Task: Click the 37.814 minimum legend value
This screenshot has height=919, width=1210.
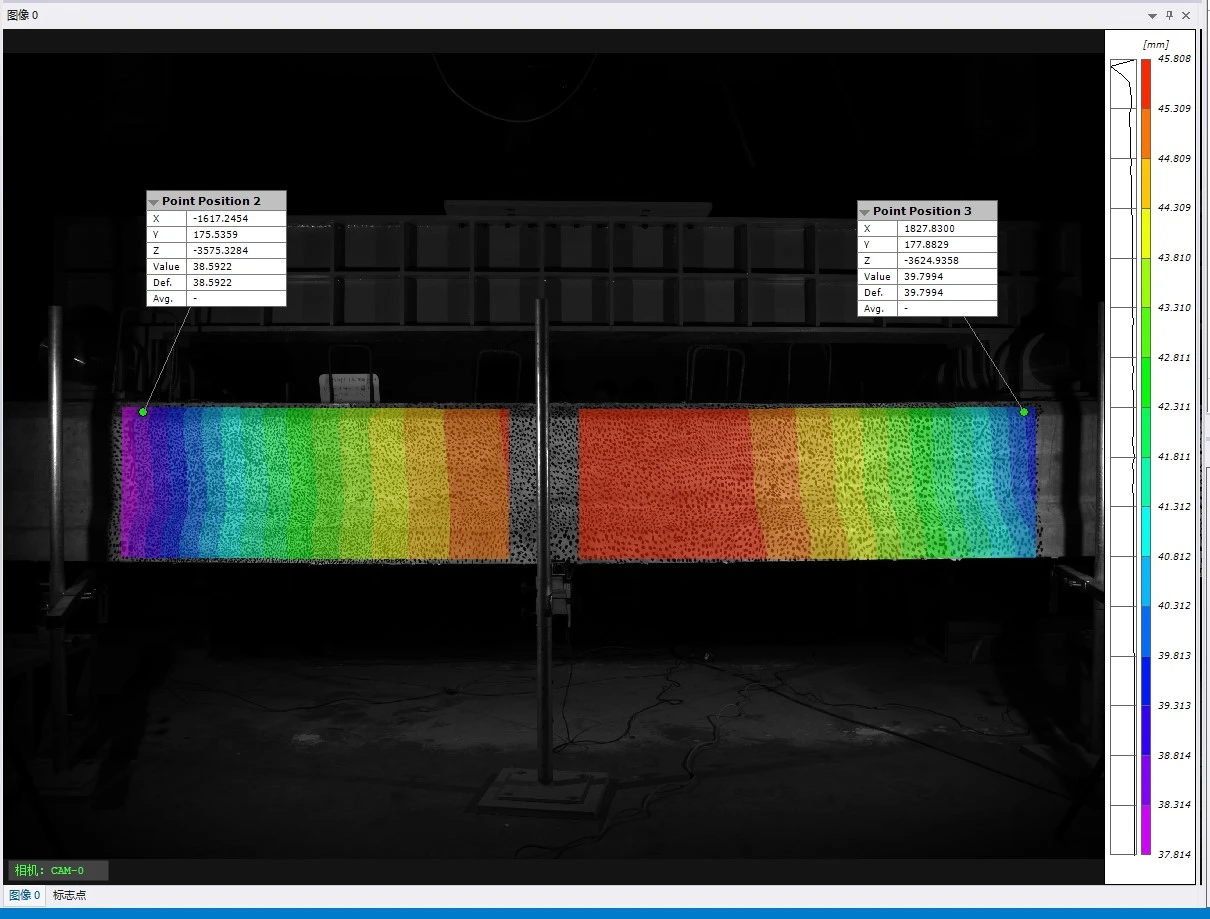Action: (x=1173, y=855)
